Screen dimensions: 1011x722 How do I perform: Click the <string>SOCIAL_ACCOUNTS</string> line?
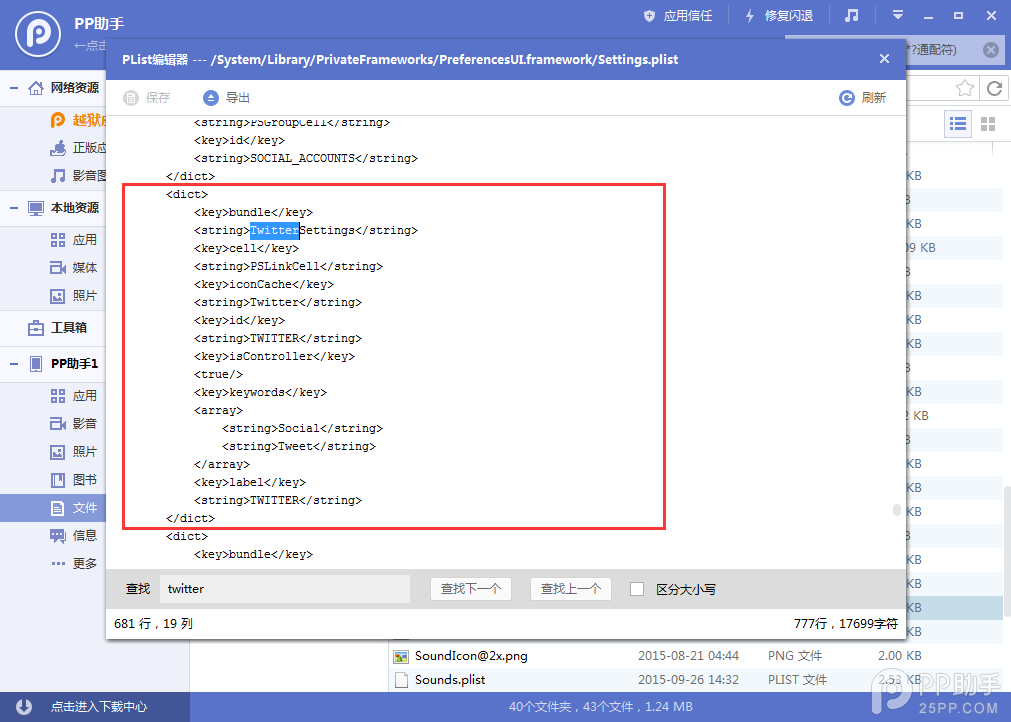coord(306,159)
